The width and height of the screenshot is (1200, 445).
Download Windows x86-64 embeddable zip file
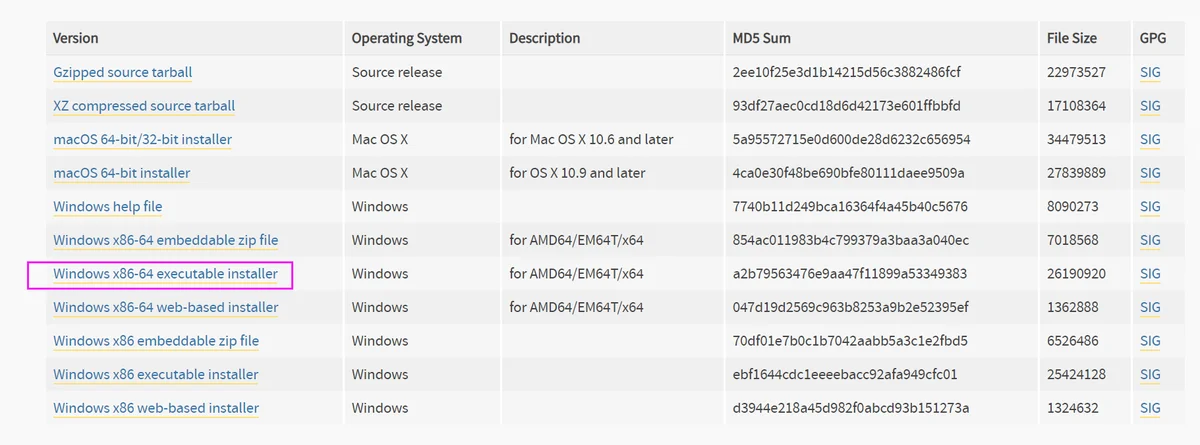[x=166, y=240]
